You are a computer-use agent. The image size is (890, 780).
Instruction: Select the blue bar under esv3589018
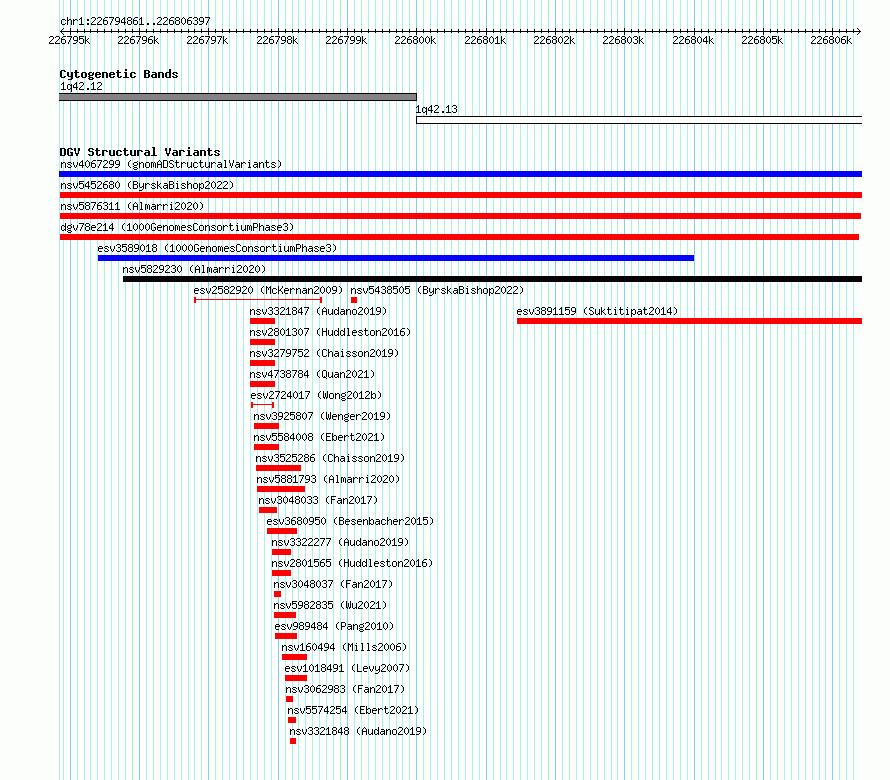(x=396, y=258)
